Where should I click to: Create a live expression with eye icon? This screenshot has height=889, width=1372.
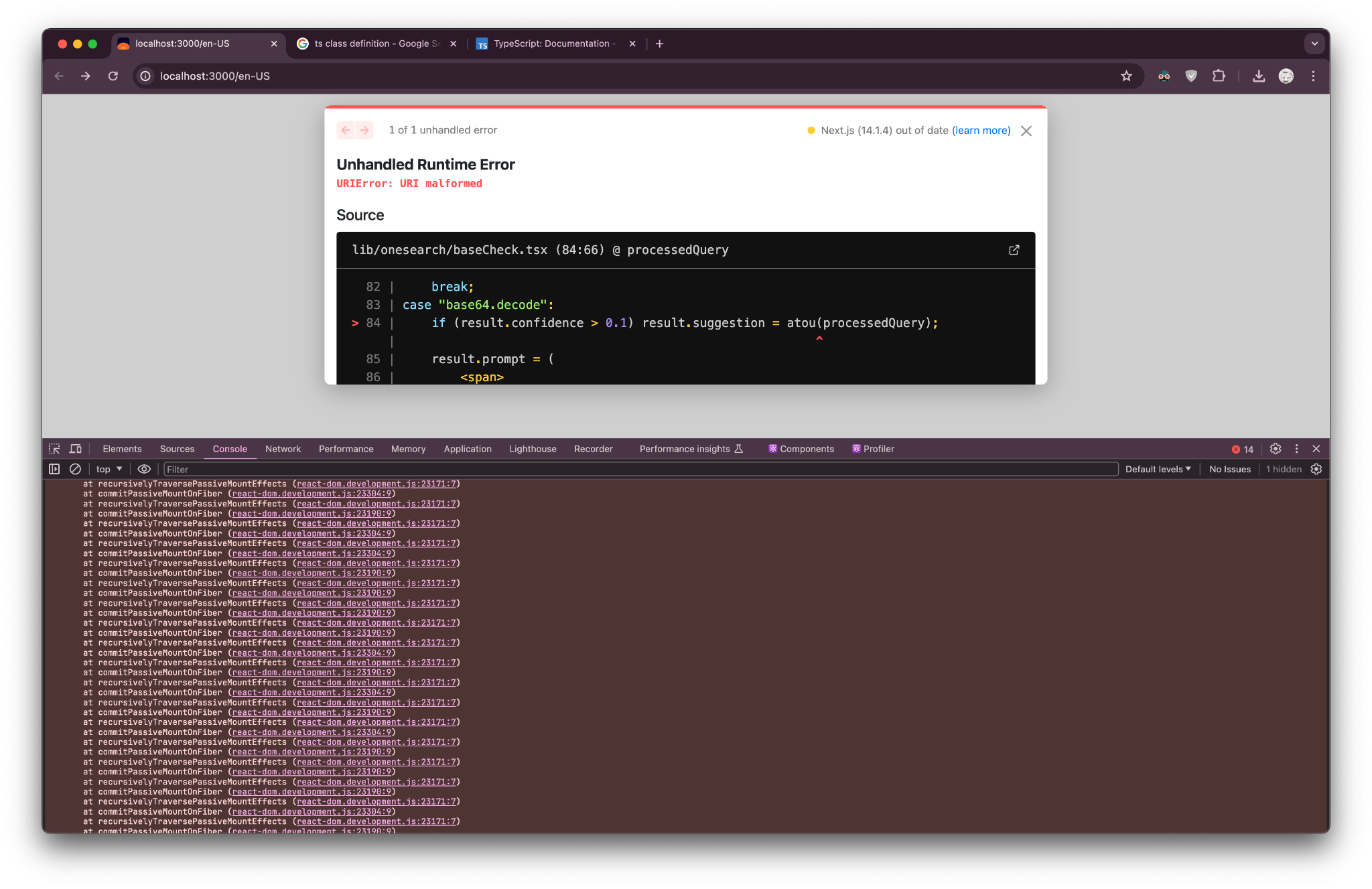pyautogui.click(x=144, y=469)
